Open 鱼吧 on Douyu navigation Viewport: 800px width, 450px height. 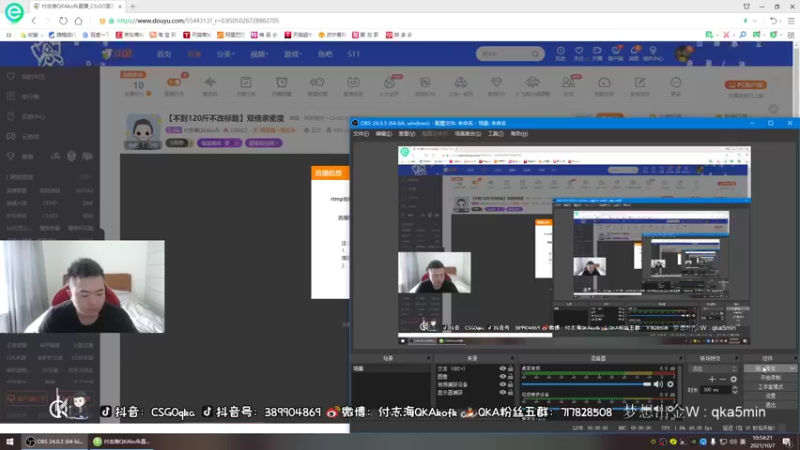coord(324,54)
